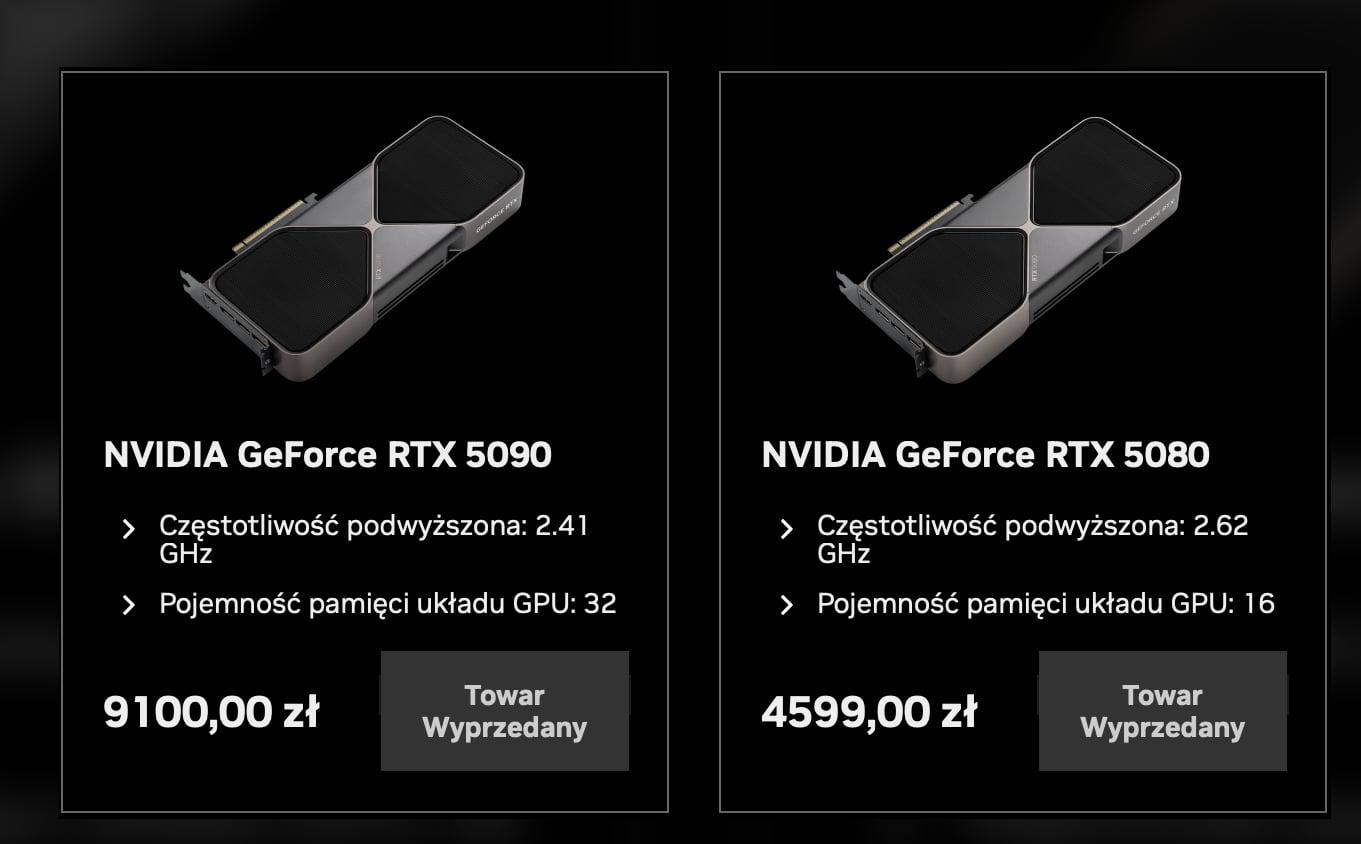Click the 'Częstotliwość podwyższona: 2.41 GHz' text

(x=373, y=539)
